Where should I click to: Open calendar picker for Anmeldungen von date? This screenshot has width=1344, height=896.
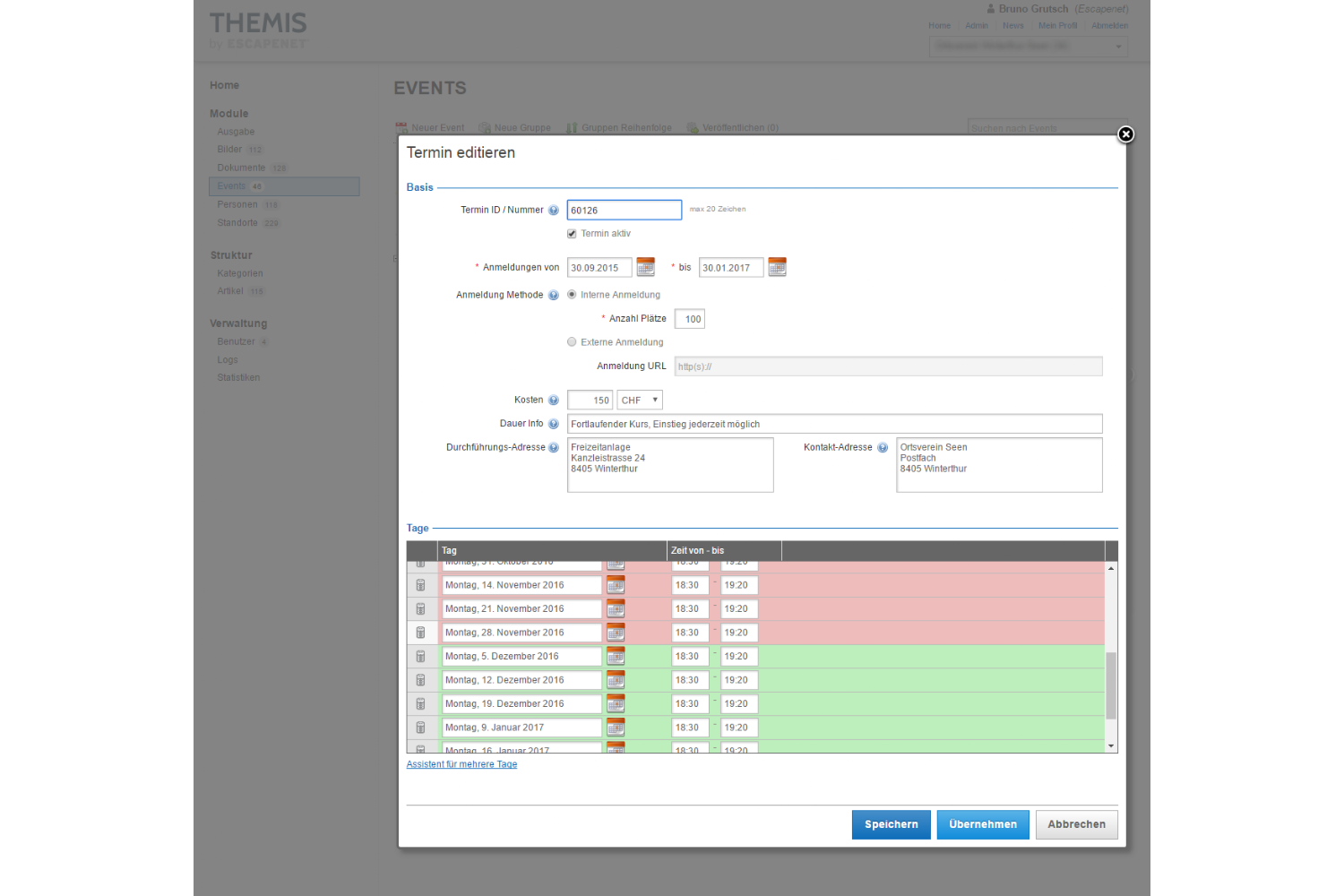645,267
